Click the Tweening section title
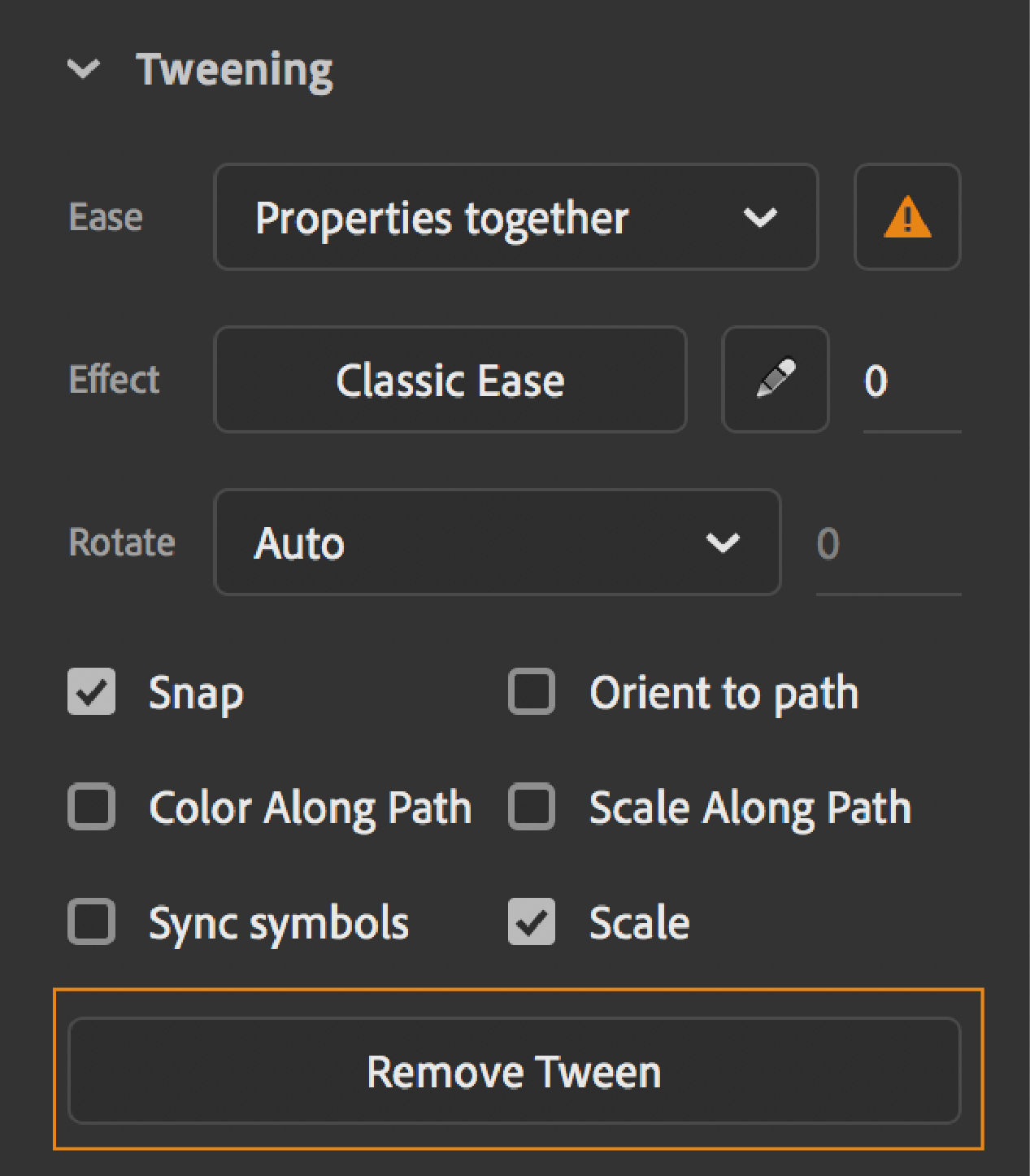The image size is (1030, 1176). [234, 69]
